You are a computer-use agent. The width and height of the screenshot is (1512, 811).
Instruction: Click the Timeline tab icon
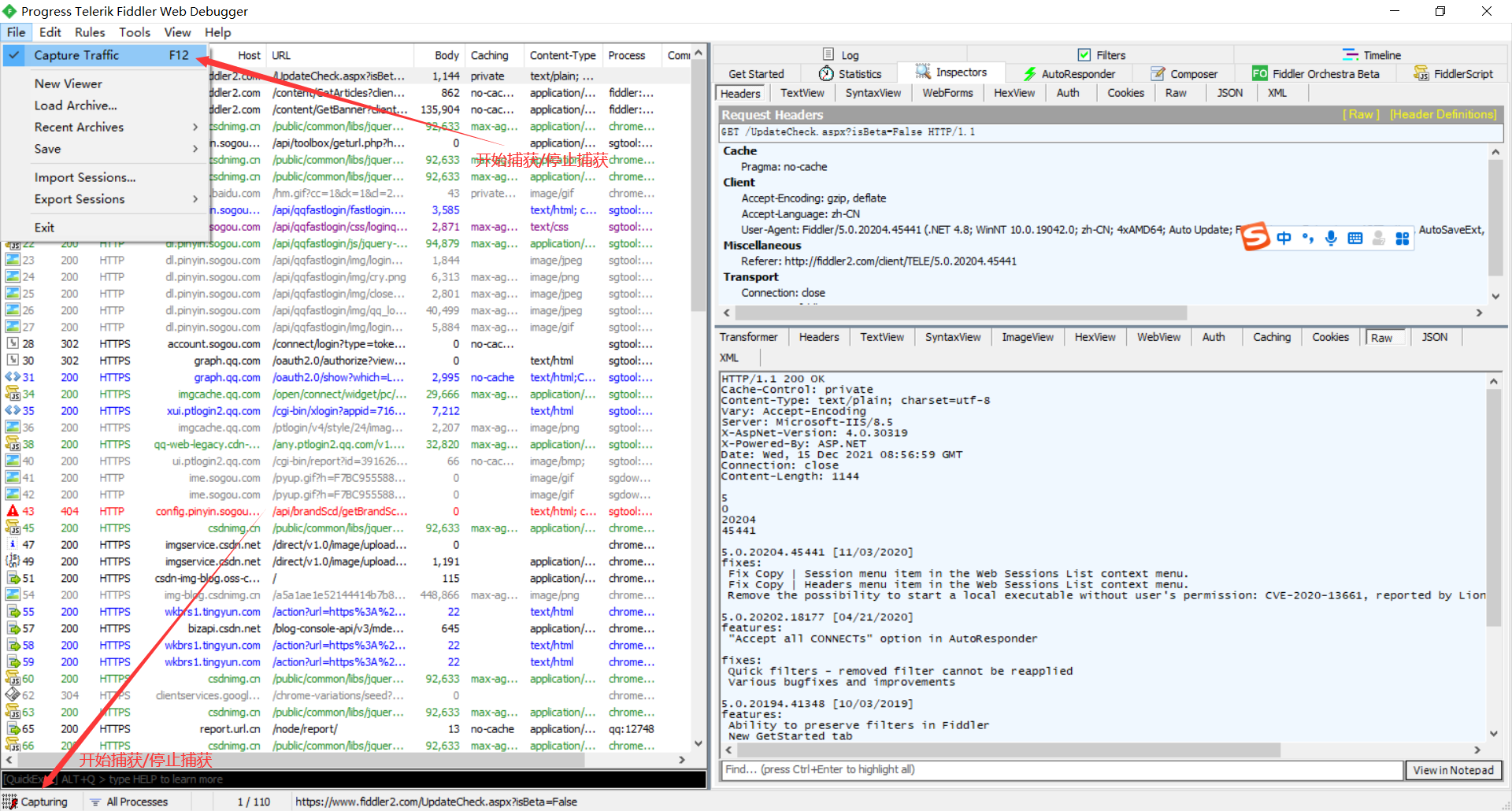tap(1350, 55)
